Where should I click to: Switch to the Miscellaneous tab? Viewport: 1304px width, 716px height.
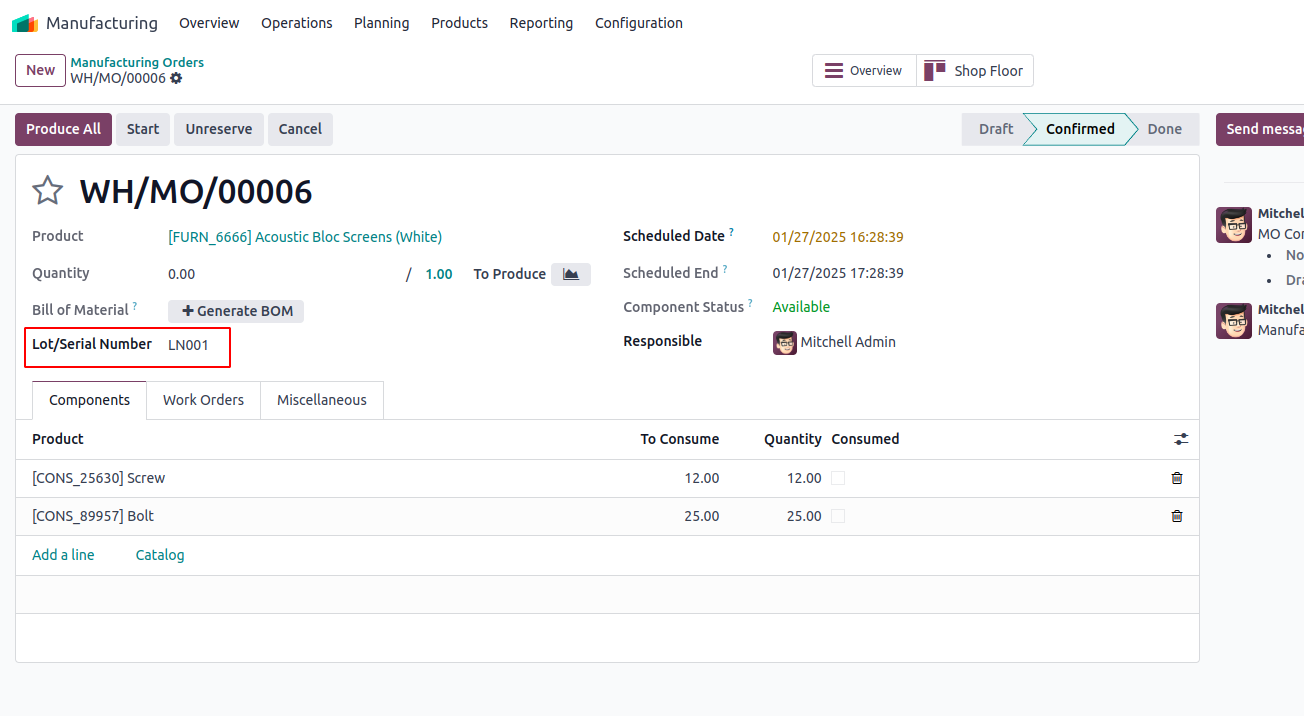pyautogui.click(x=322, y=400)
